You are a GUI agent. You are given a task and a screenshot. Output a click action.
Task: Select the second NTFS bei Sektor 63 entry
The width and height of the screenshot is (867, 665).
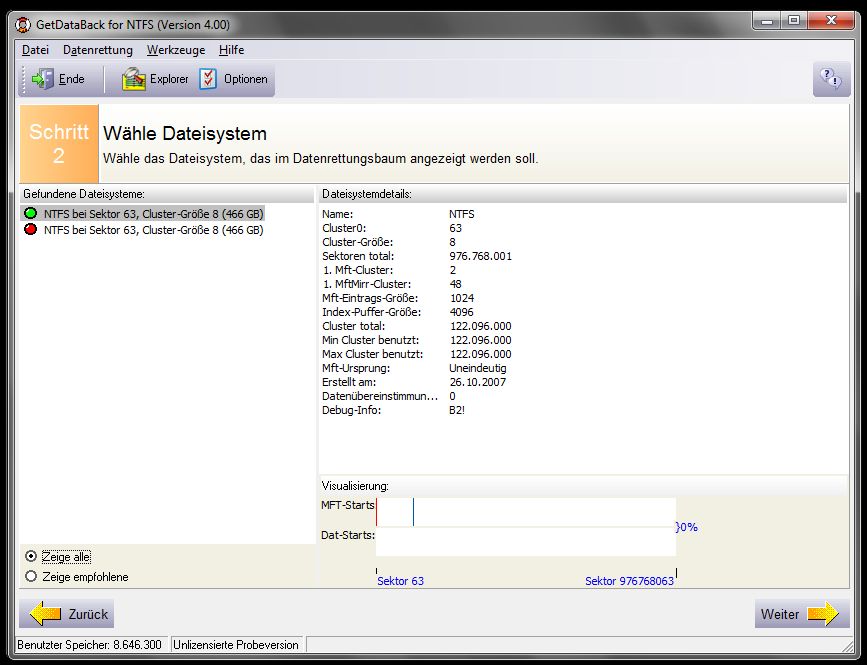tap(153, 230)
